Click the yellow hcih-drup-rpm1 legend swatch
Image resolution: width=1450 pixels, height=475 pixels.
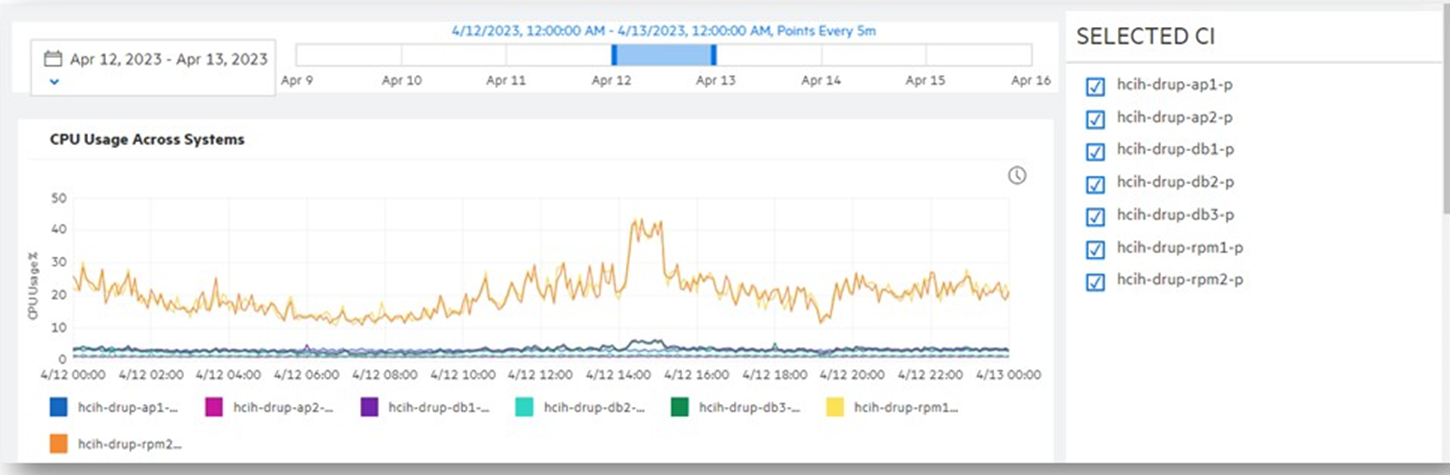pos(835,407)
